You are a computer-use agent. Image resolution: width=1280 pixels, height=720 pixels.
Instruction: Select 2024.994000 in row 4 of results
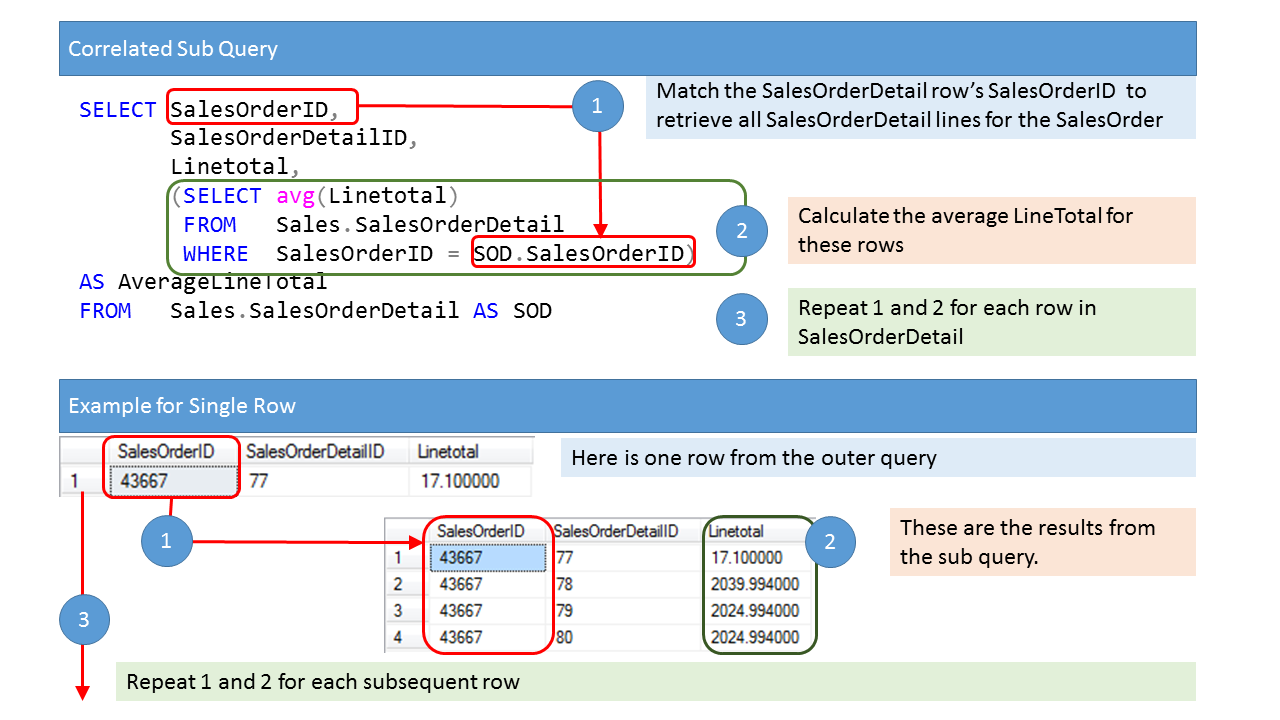758,636
